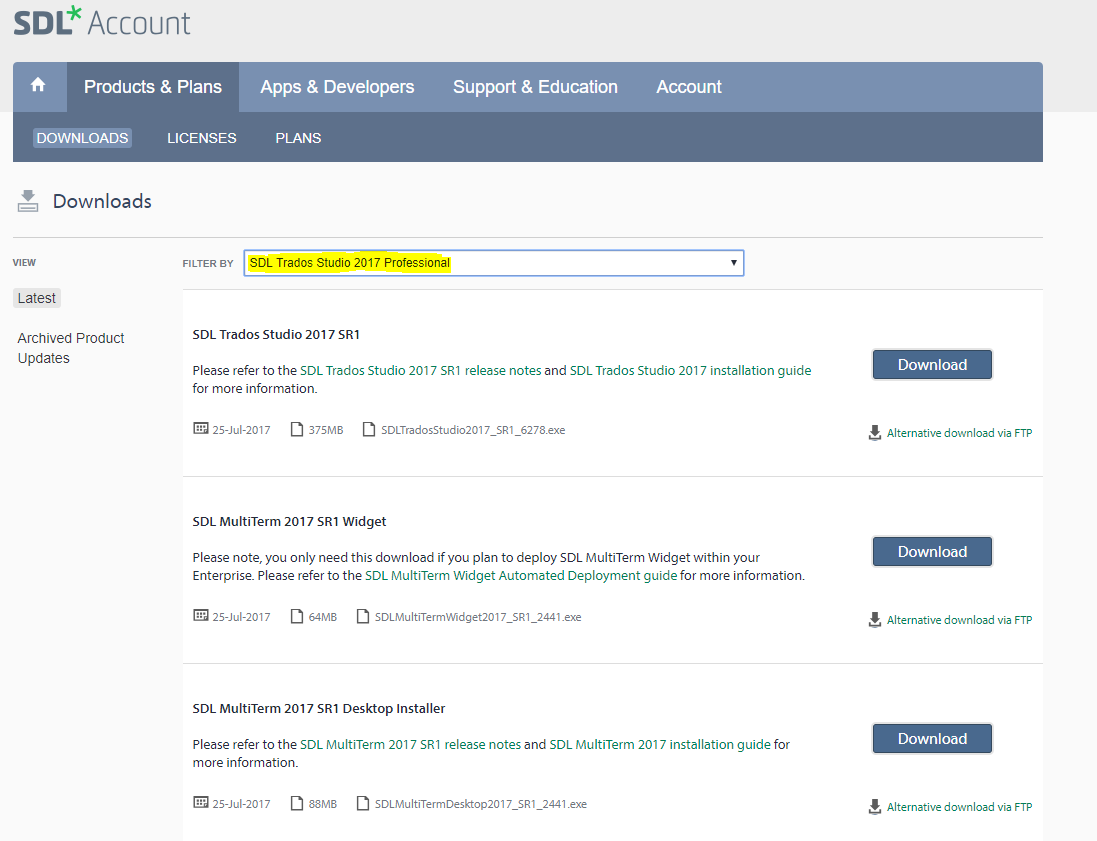
Task: Open SDL Trados Studio 2017 installation guide
Action: point(691,370)
